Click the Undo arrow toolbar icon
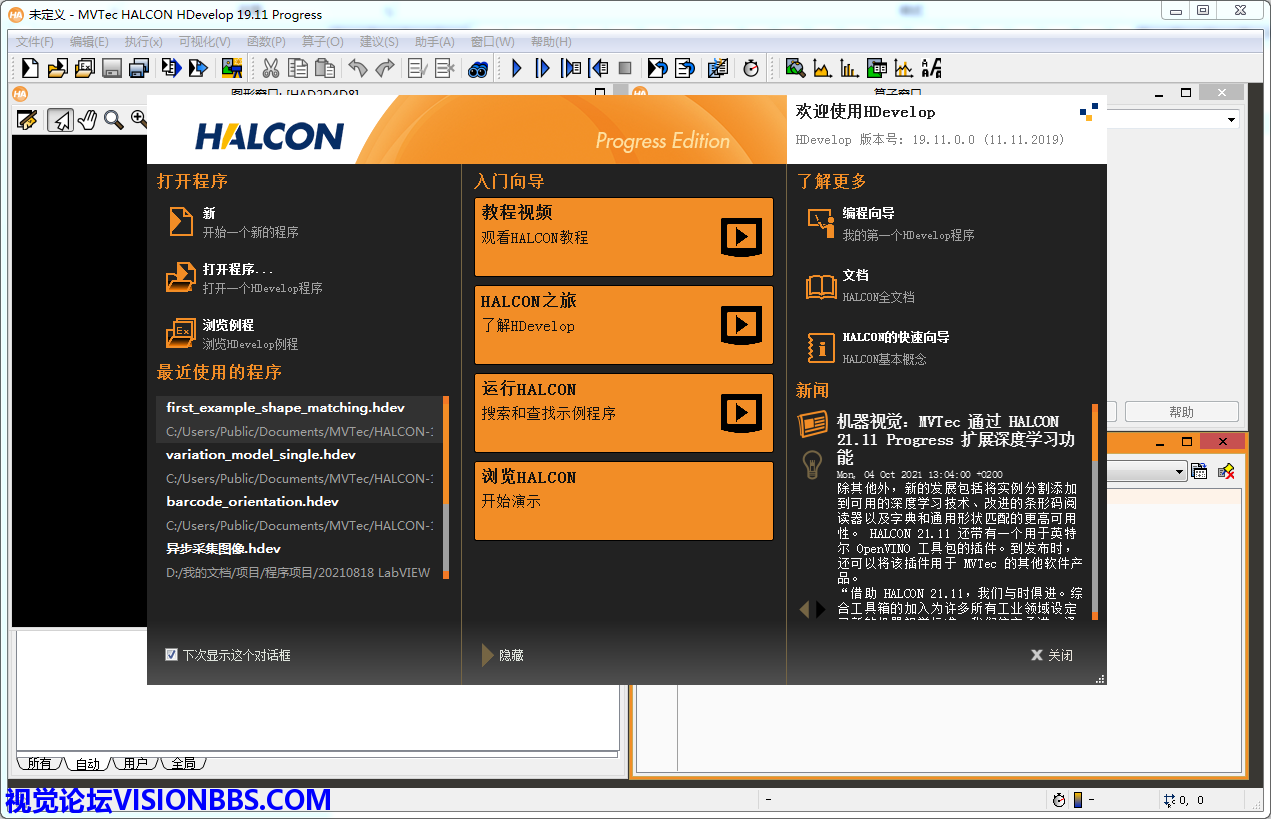Viewport: 1271px width, 819px height. (357, 68)
